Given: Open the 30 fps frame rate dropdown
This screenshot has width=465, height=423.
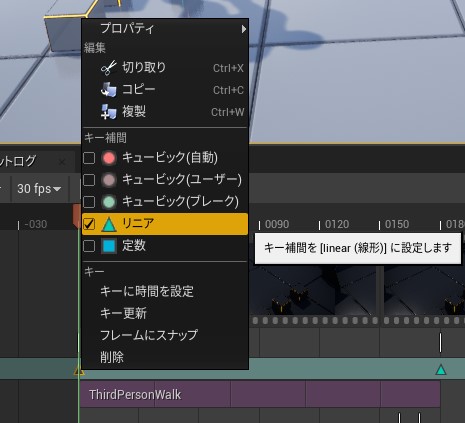Looking at the screenshot, I should [39, 189].
